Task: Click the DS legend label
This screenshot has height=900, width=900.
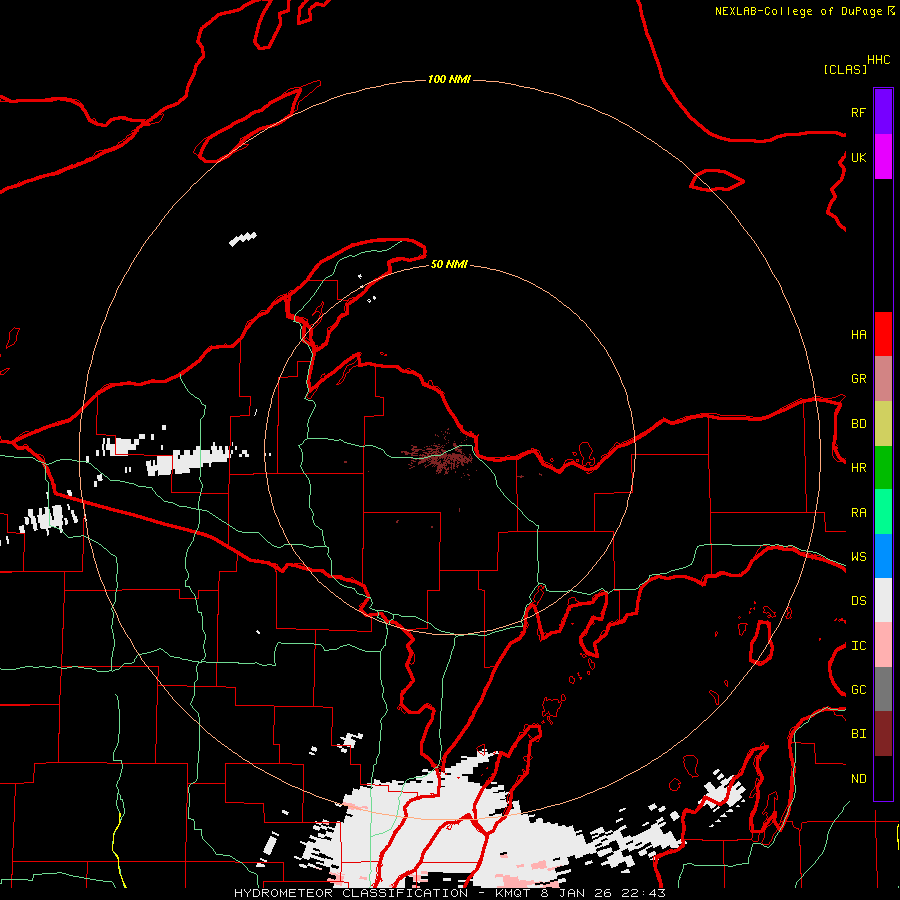Action: click(x=859, y=601)
